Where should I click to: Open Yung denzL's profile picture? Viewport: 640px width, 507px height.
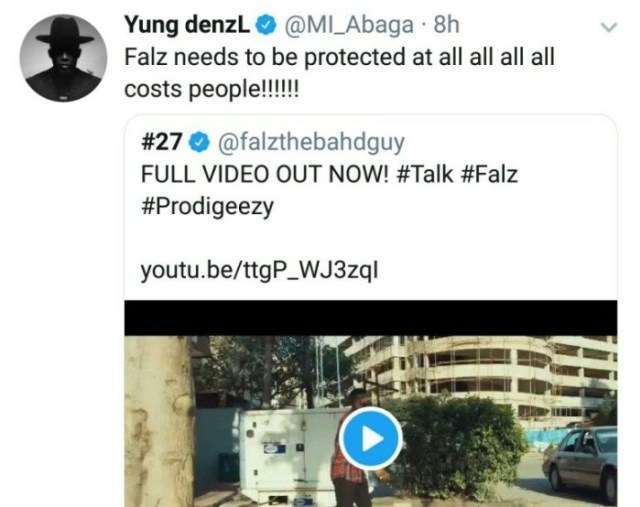click(64, 58)
